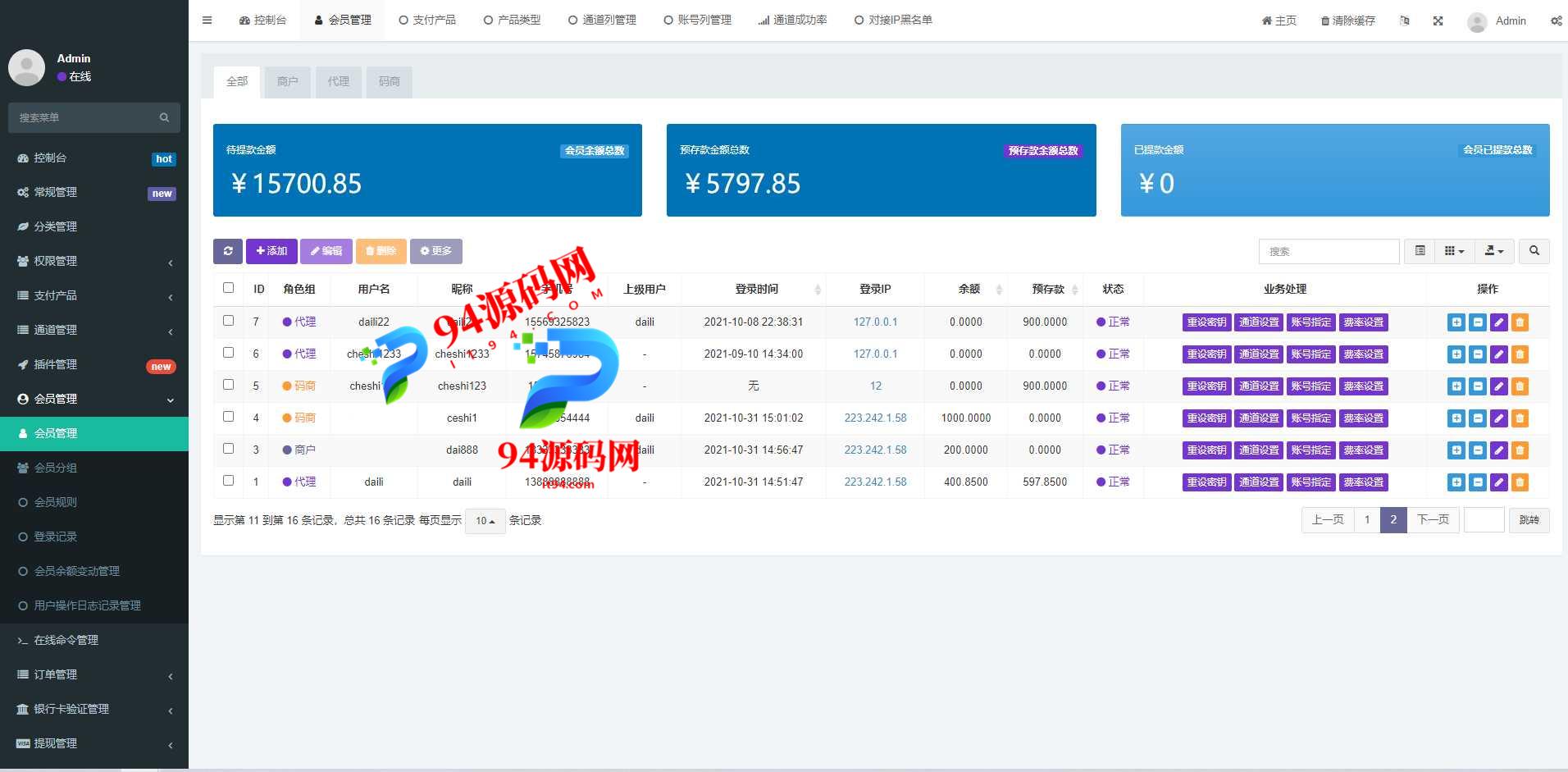Open the export data dropdown
1568x772 pixels.
pos(1494,251)
